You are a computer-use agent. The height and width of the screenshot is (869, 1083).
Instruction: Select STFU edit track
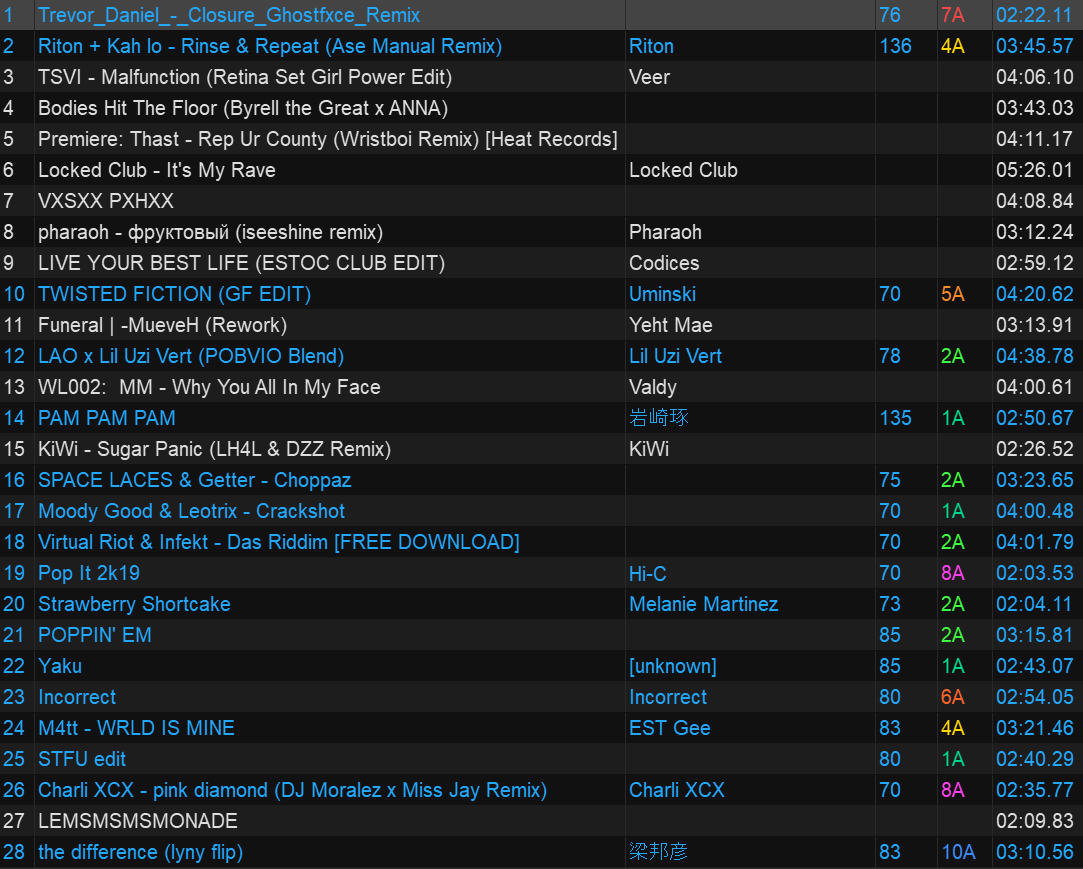point(82,759)
